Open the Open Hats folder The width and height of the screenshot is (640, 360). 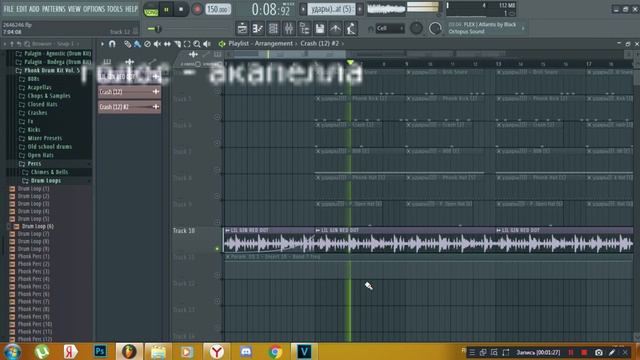tap(36, 156)
